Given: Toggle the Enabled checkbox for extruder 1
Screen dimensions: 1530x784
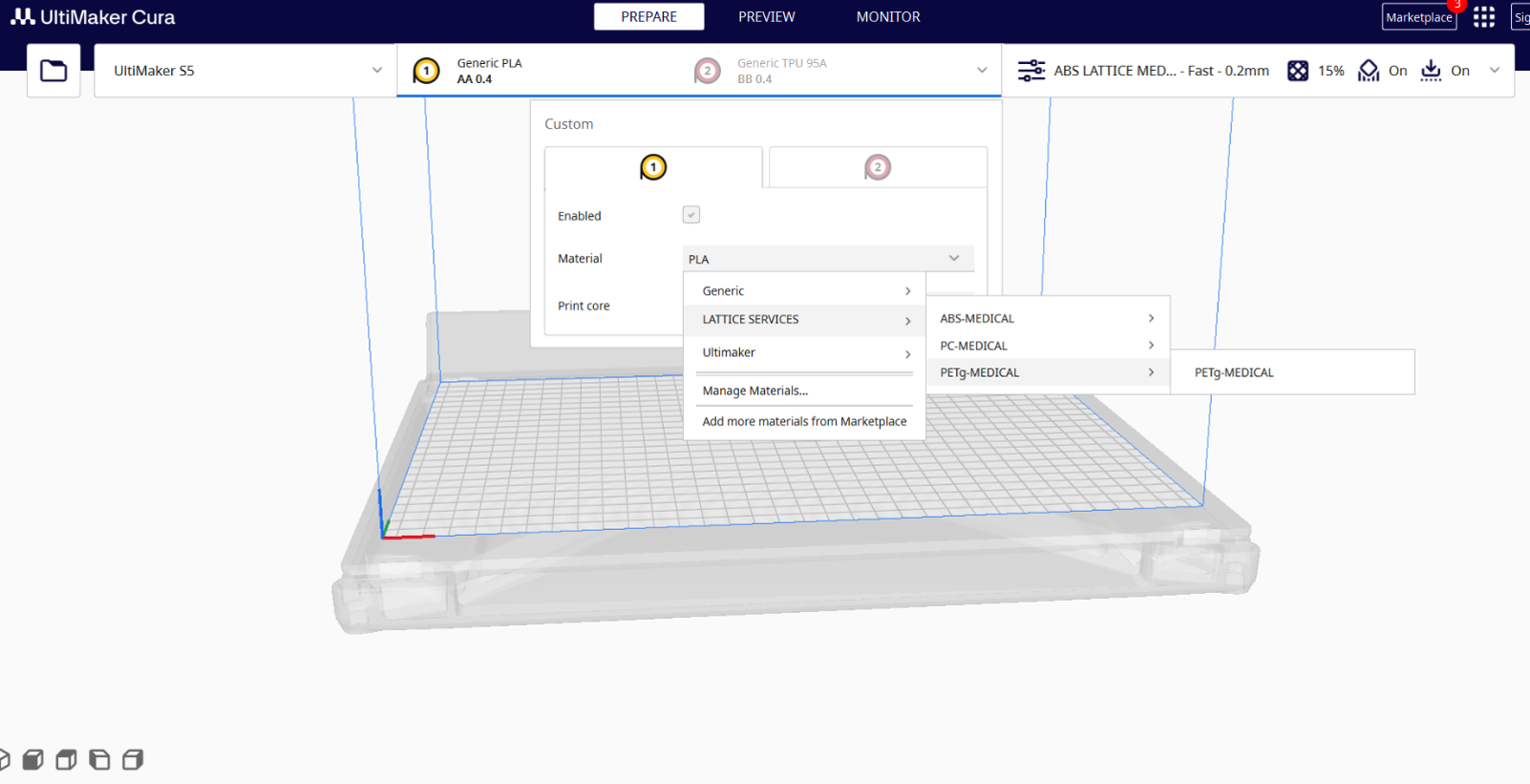Looking at the screenshot, I should pyautogui.click(x=691, y=215).
